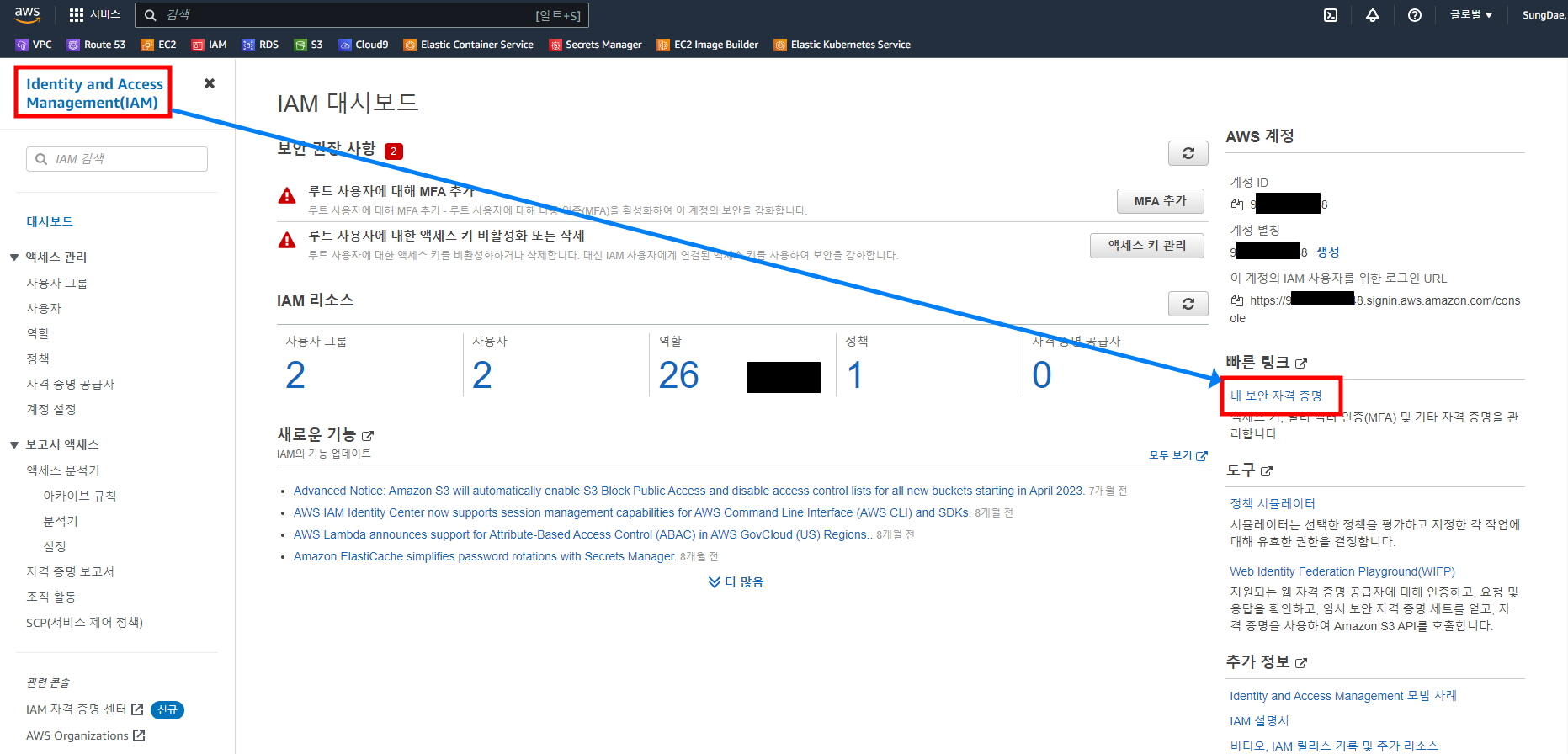
Task: Open EC2 Image Builder shortcut
Action: click(x=707, y=45)
